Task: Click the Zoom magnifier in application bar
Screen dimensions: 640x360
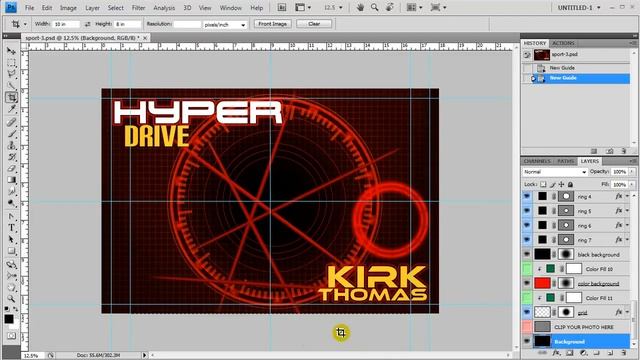Action: [x=374, y=7]
